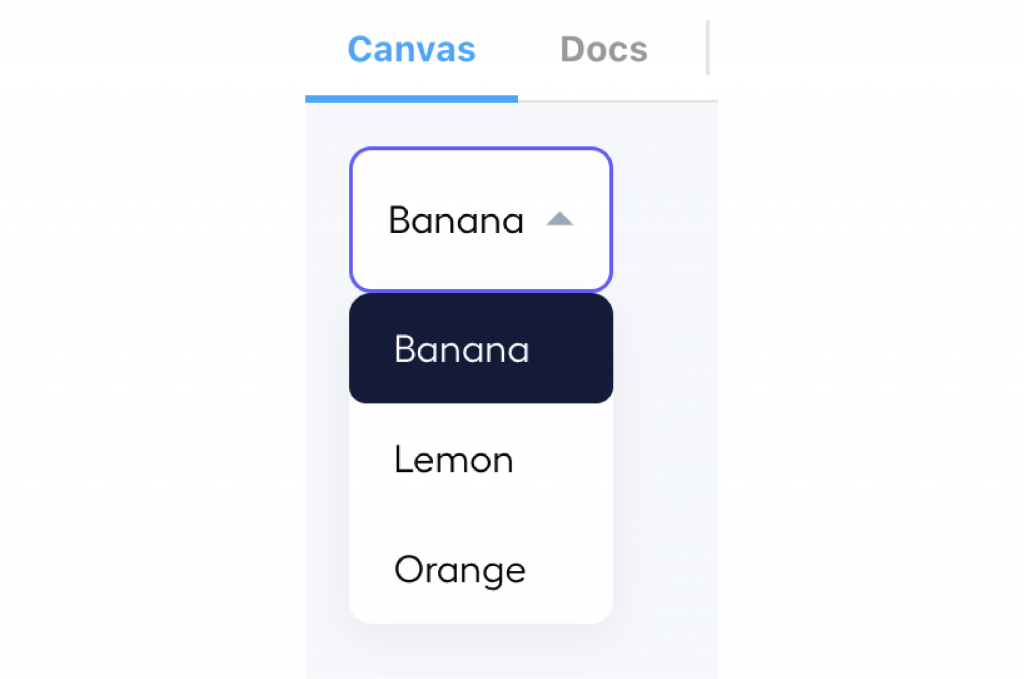Activate the Docs section
1024x679 pixels.
603,48
